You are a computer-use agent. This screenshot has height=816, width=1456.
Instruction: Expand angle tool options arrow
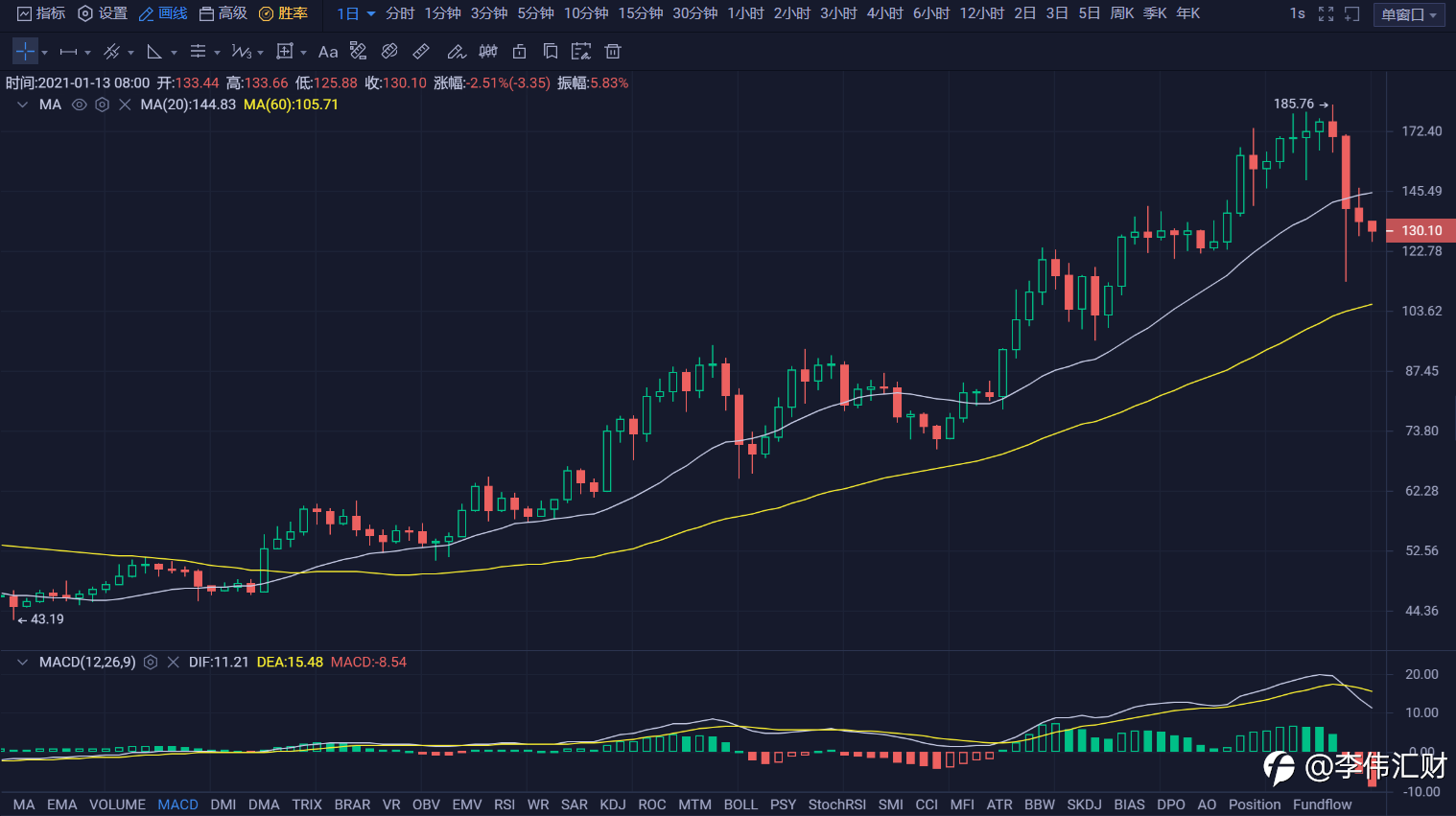[x=174, y=53]
